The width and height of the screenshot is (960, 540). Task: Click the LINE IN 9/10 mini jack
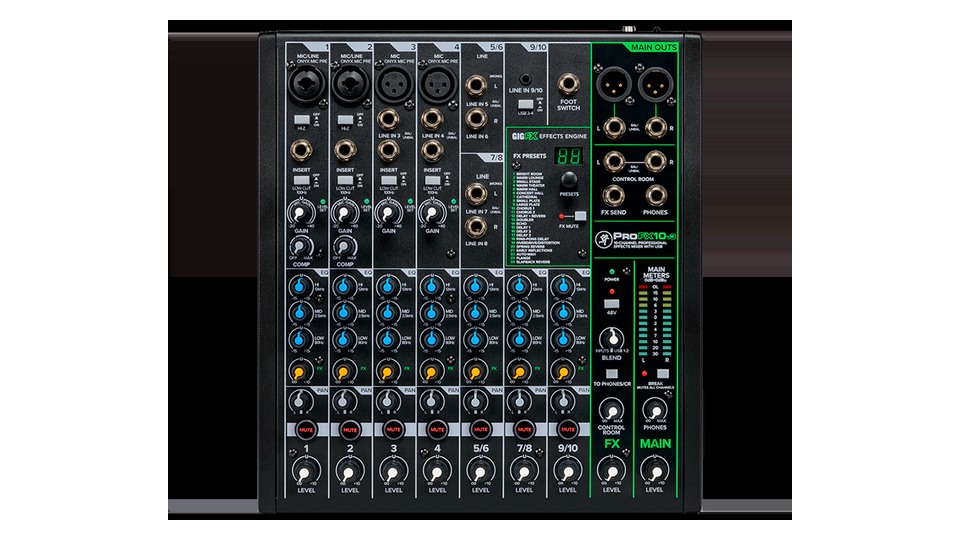[525, 79]
